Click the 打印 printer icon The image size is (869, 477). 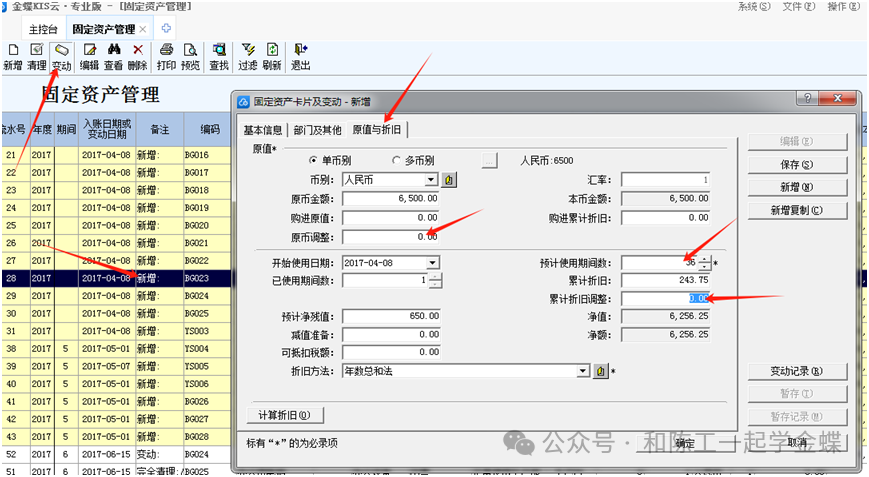point(167,50)
